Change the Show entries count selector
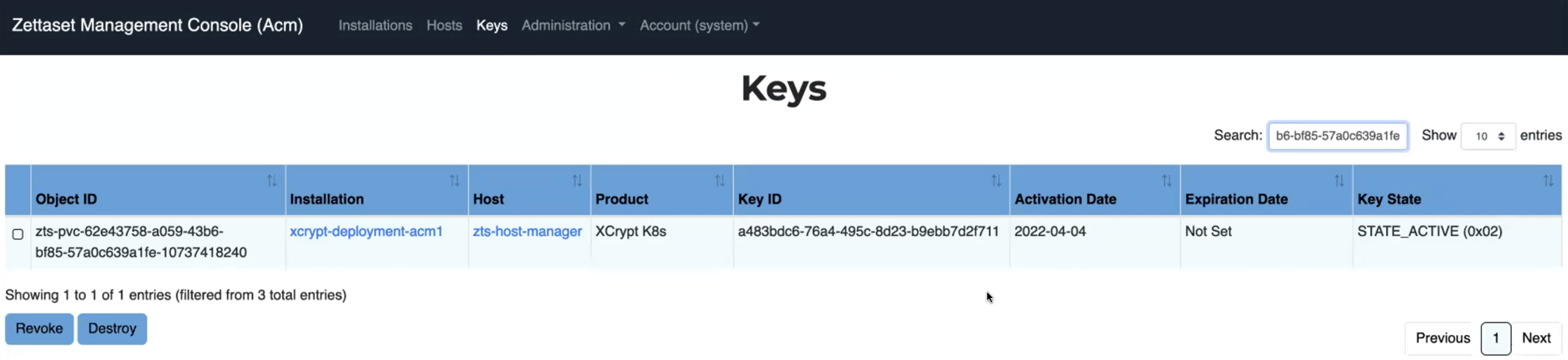This screenshot has width=1568, height=360. click(x=1487, y=136)
